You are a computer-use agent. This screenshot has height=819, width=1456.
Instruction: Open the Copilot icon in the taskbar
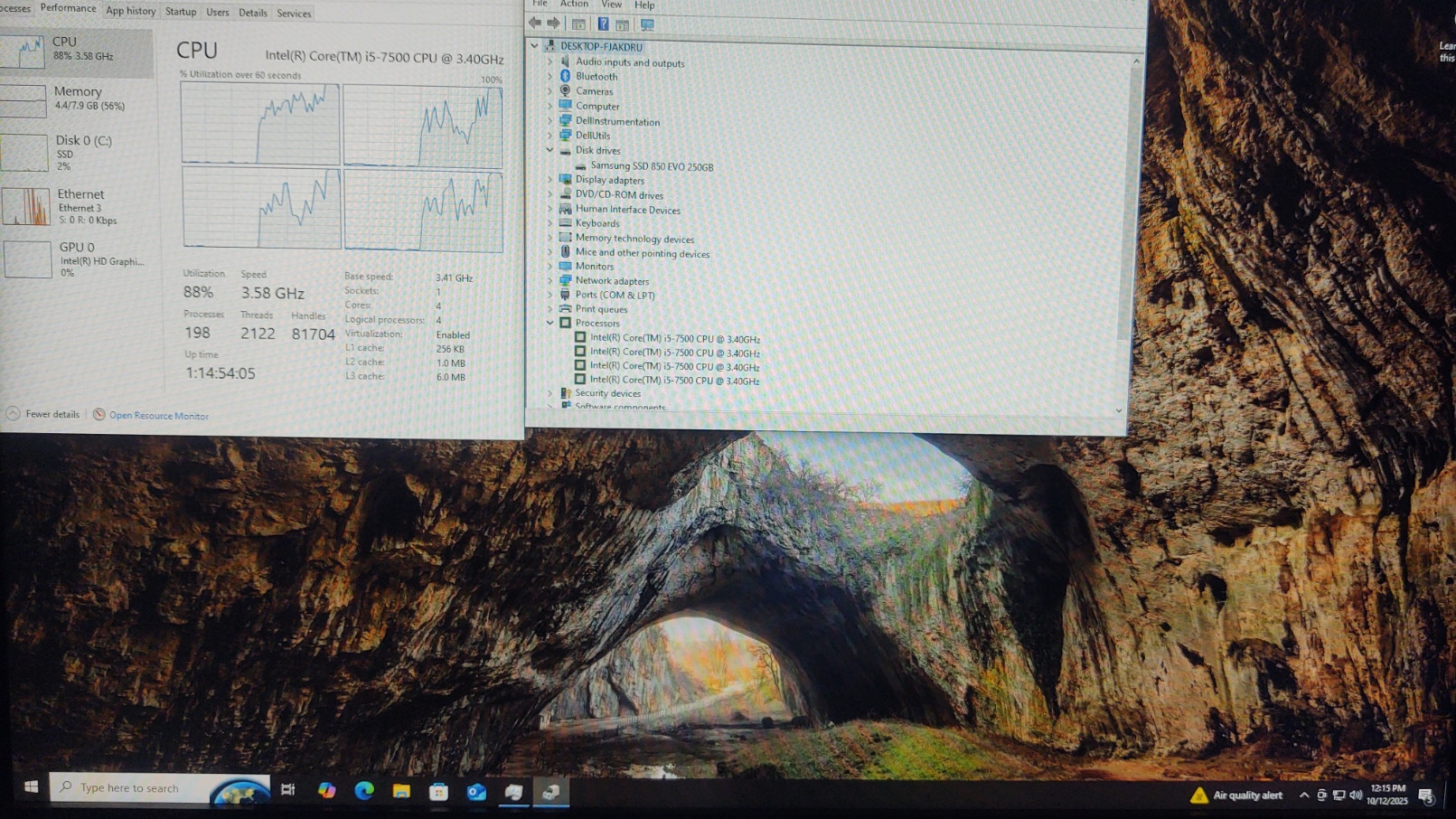tap(326, 791)
